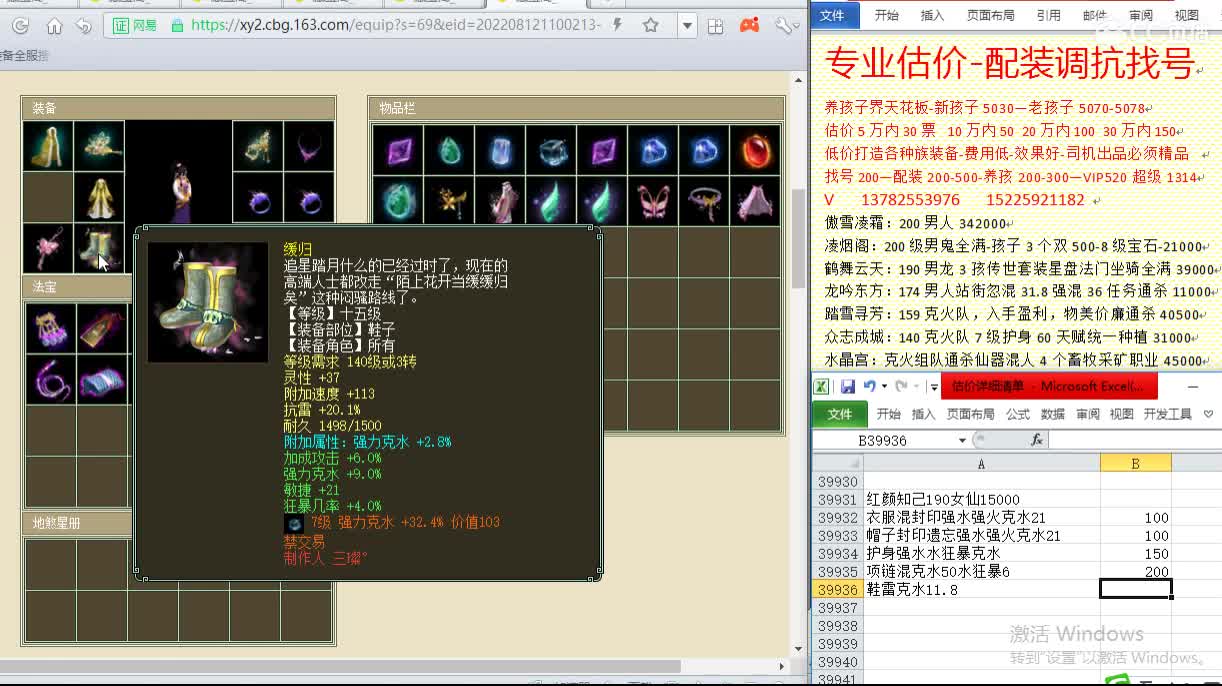This screenshot has width=1222, height=686.
Task: Click the 7级 gem icon in tooltip
Action: 293,524
